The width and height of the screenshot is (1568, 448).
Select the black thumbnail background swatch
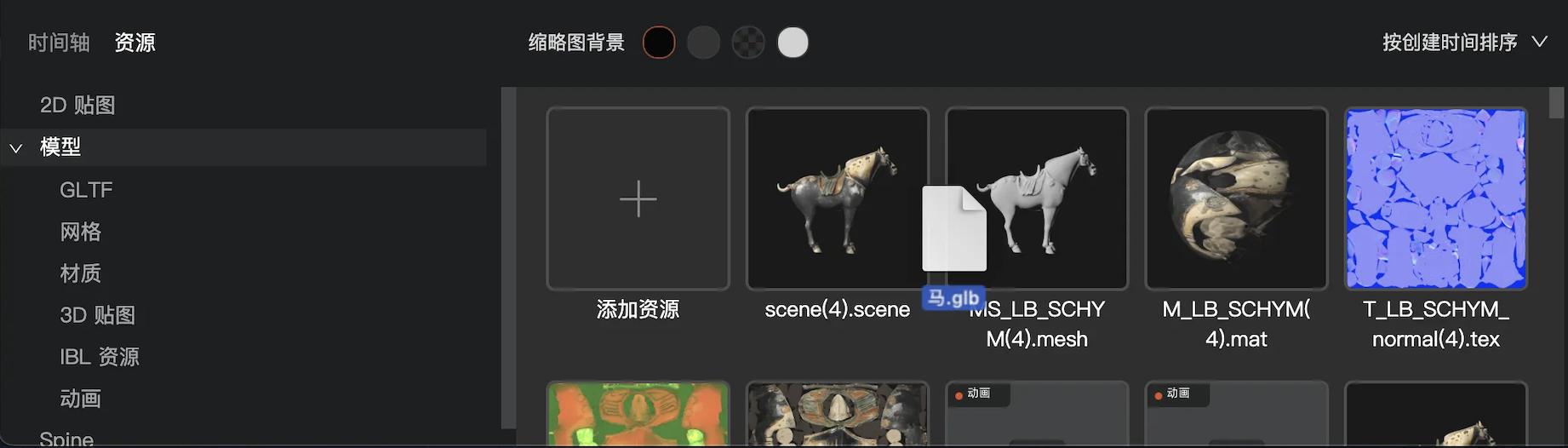(x=659, y=43)
